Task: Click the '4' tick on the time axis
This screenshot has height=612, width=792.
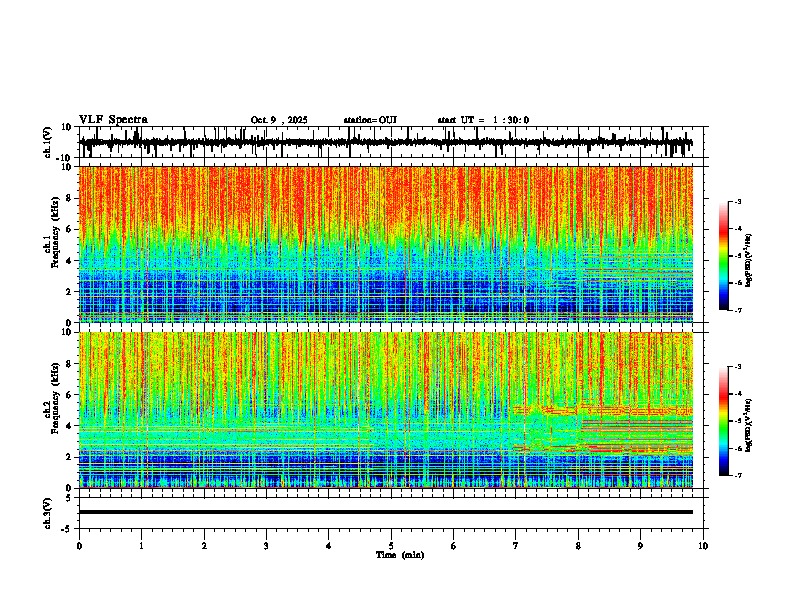Action: (x=329, y=546)
